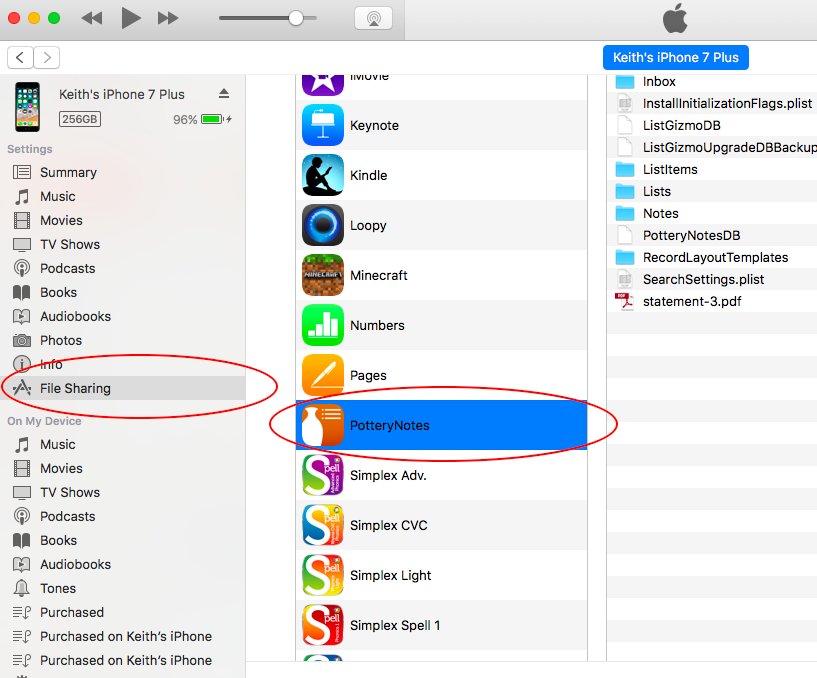
Task: Select the ListGizmoUpgradeDBBackup file
Action: [x=712, y=147]
